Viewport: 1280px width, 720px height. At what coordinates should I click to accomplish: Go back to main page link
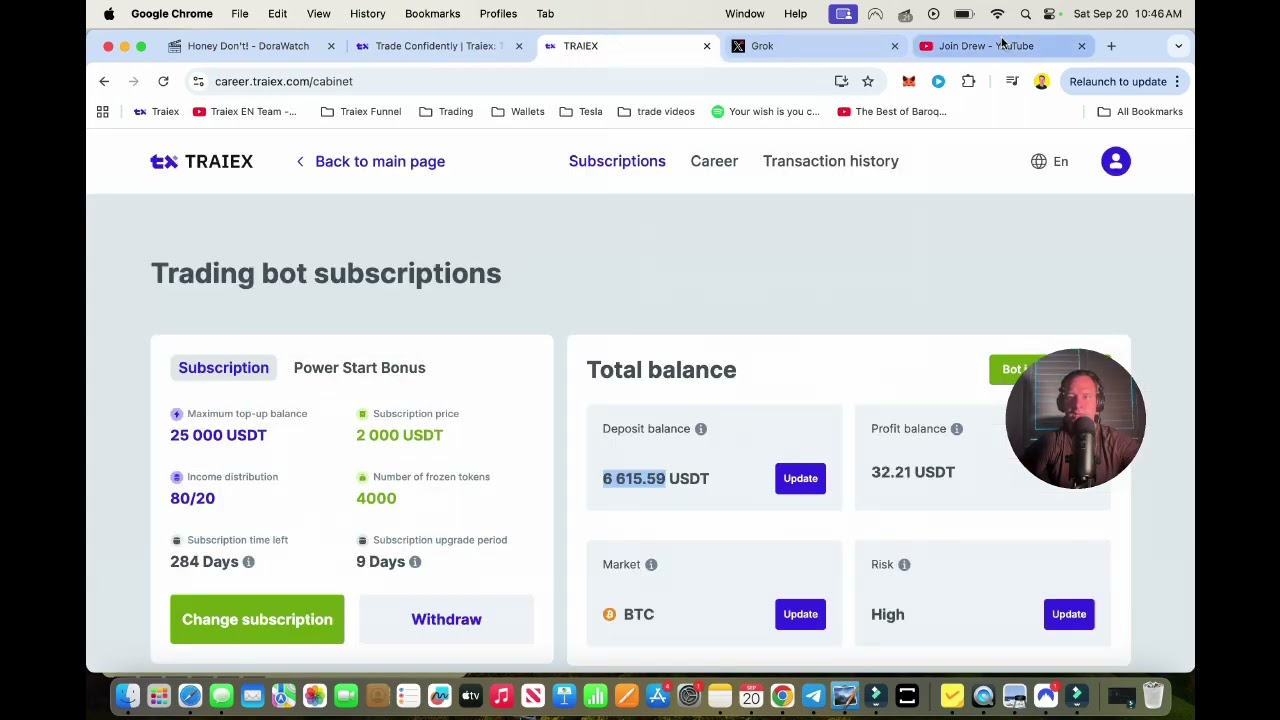[370, 161]
